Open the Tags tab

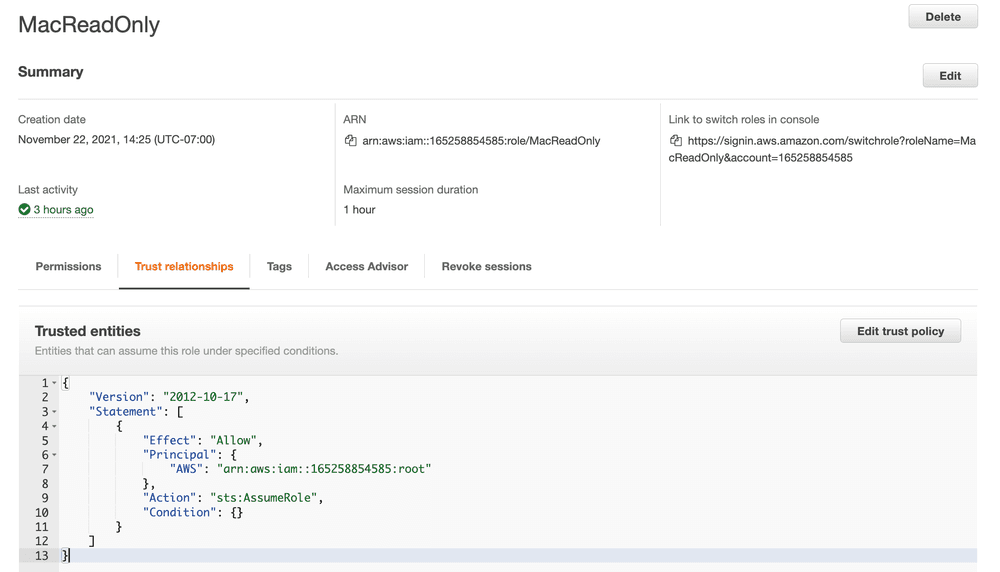[x=279, y=267]
